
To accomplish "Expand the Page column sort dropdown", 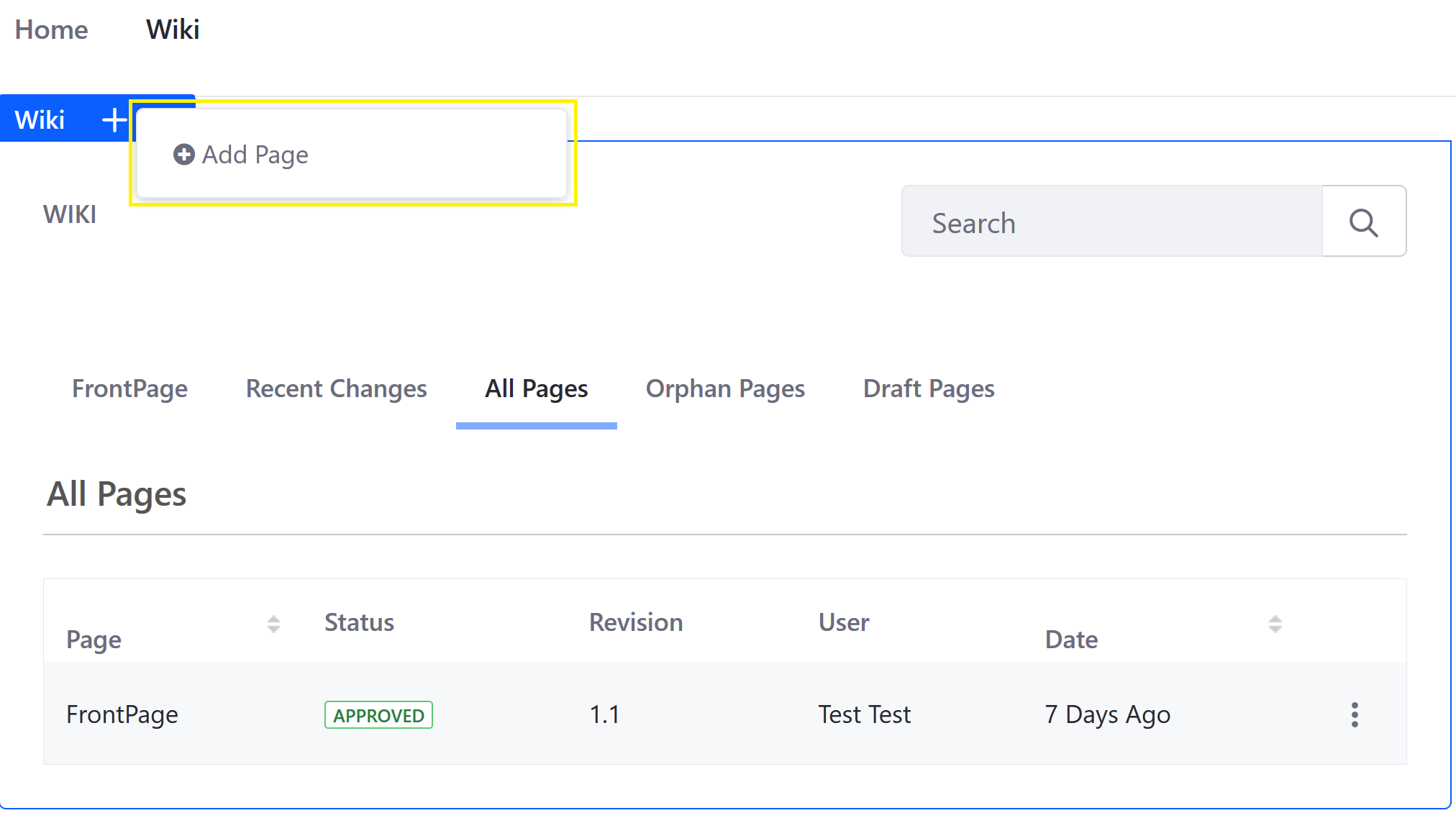I will pos(273,624).
